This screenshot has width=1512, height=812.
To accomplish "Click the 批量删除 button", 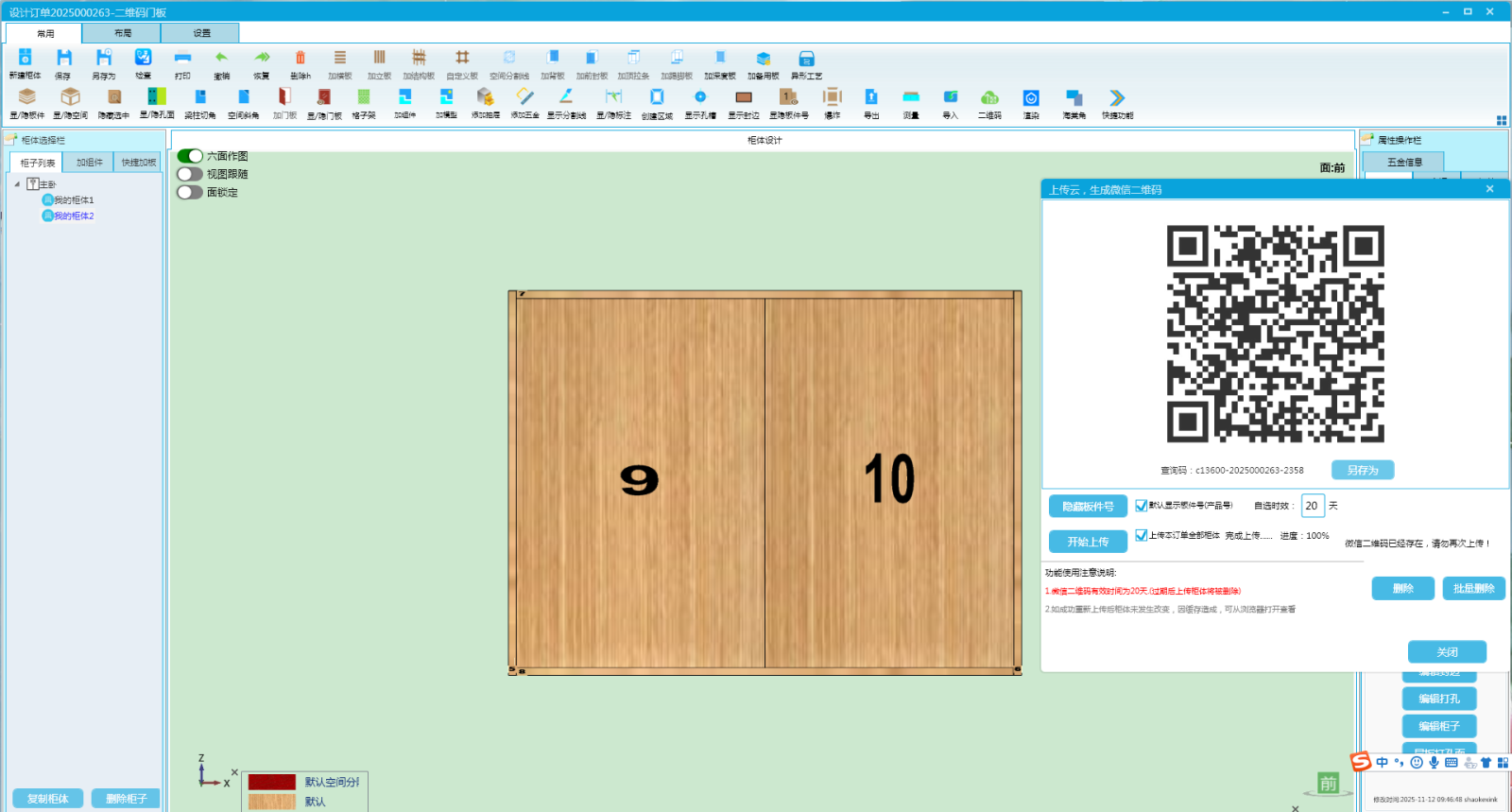I will (1473, 589).
